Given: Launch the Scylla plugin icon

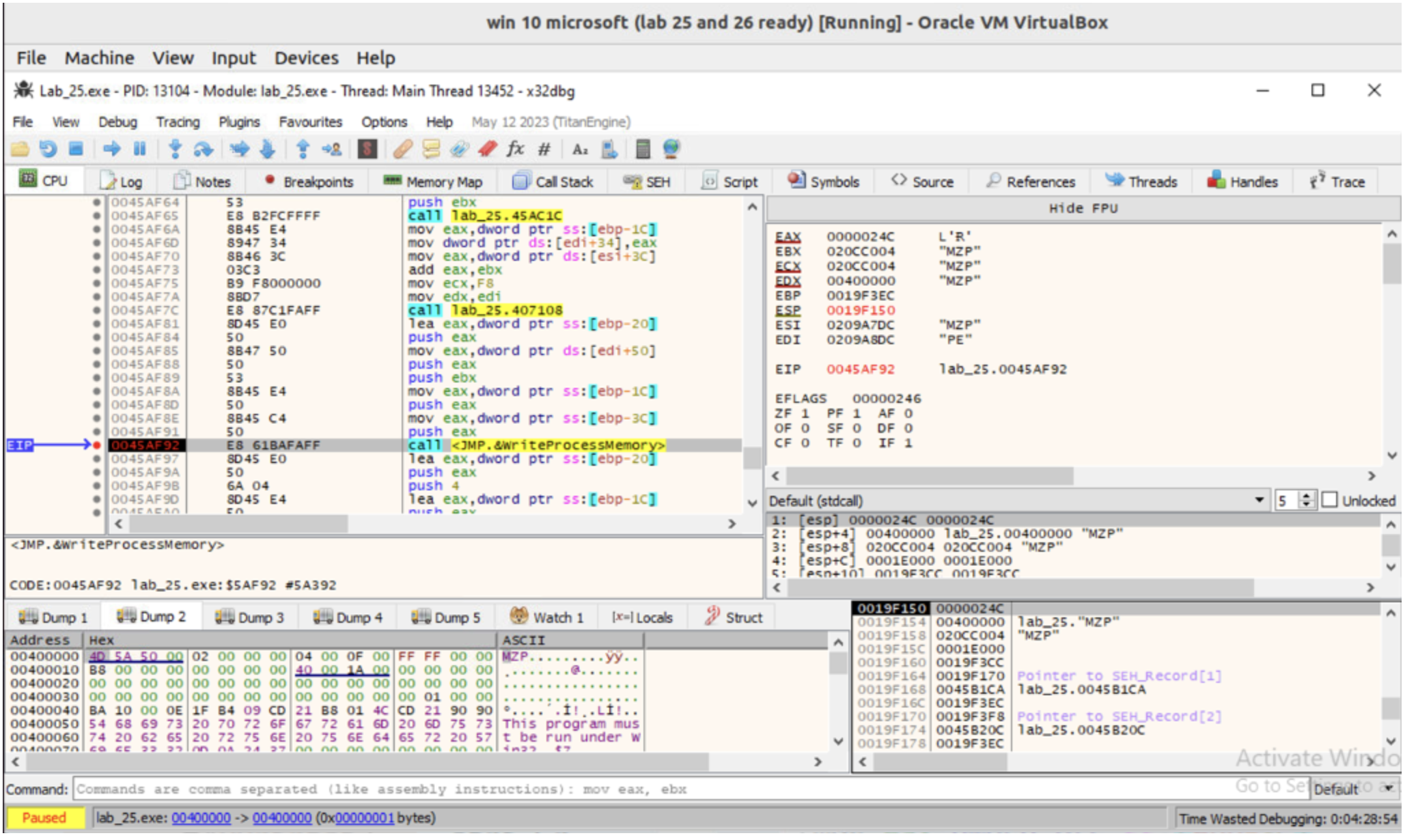Looking at the screenshot, I should coord(367,149).
